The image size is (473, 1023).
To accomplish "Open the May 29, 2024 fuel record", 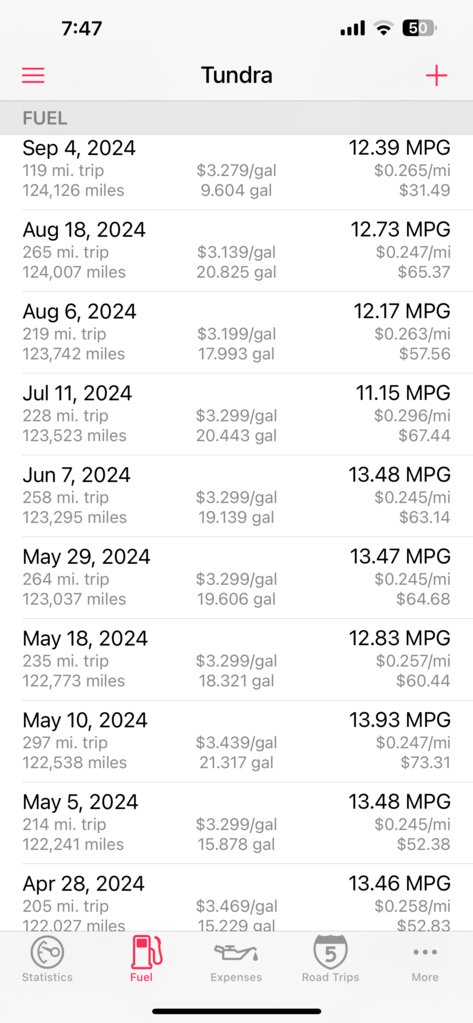I will [x=236, y=578].
